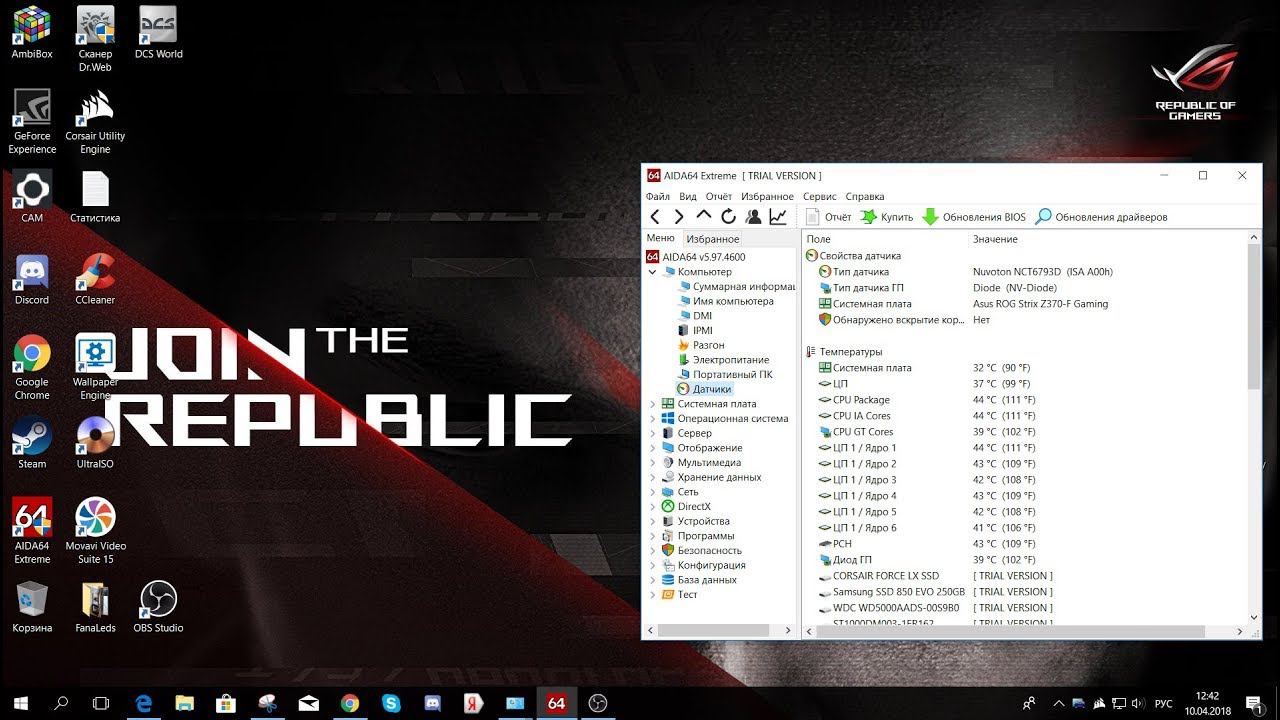The width and height of the screenshot is (1280, 720).
Task: Switch to the Избранное tab
Action: [x=712, y=239]
